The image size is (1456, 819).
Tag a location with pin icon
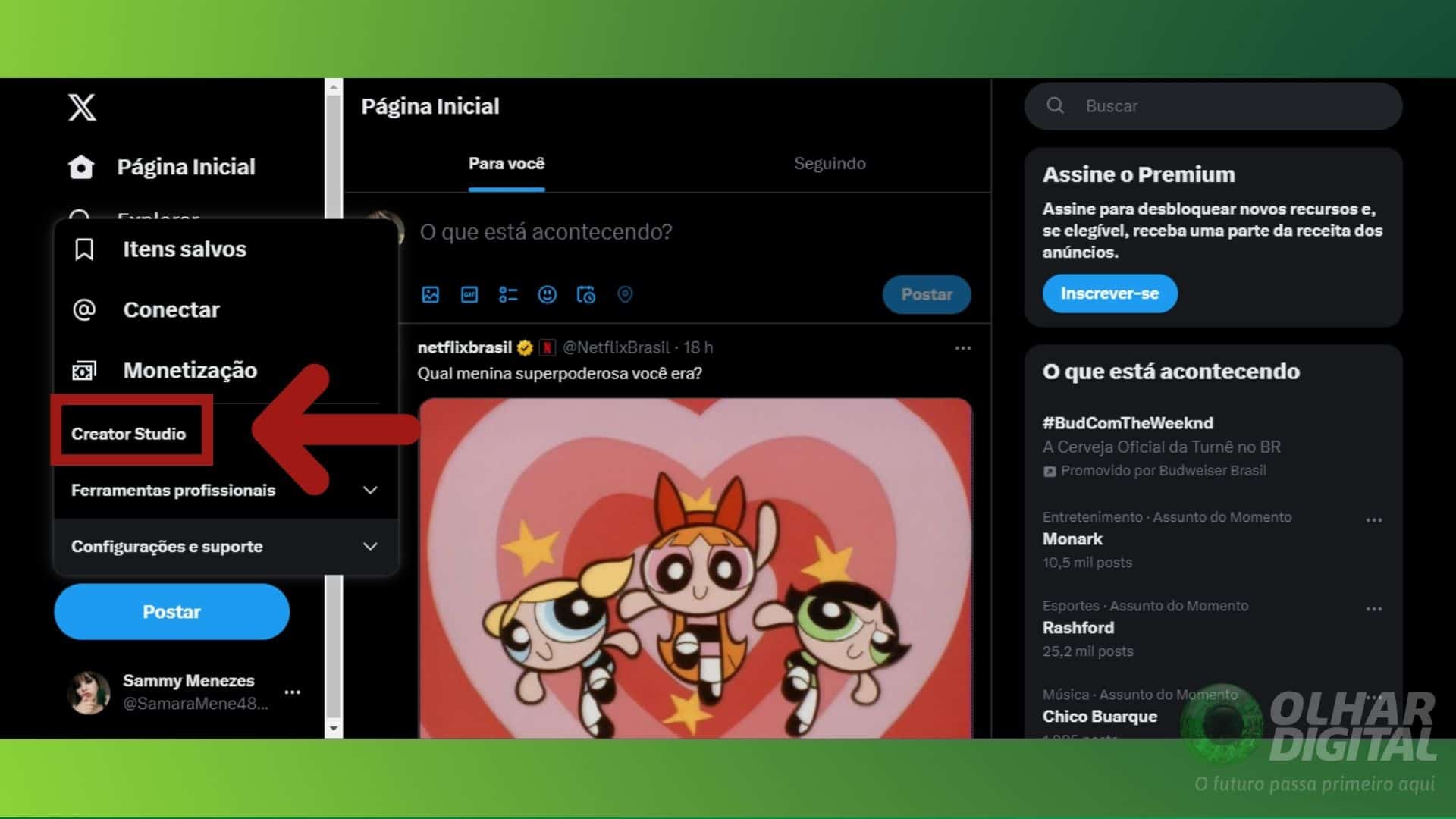coord(625,294)
